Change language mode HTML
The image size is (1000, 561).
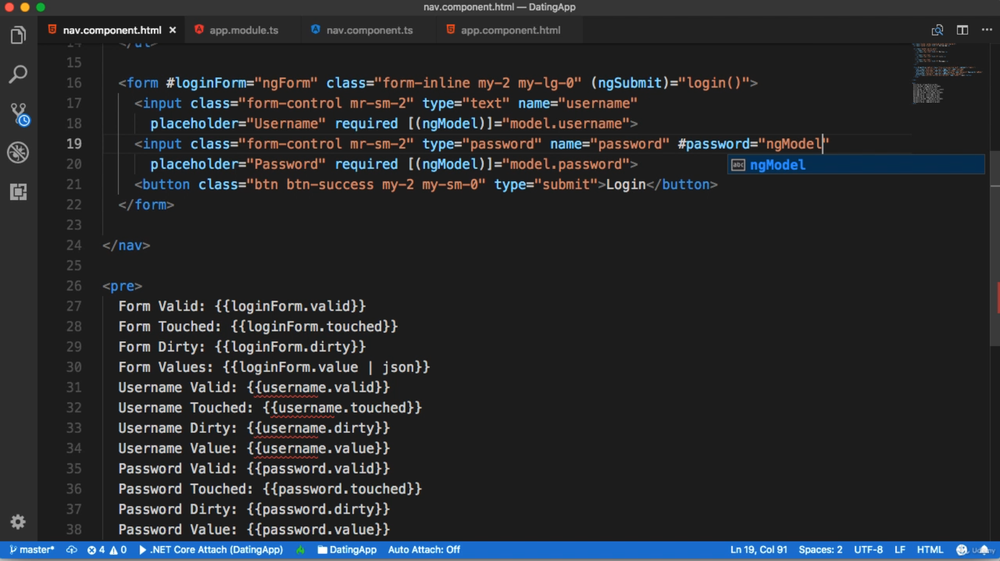(x=929, y=550)
